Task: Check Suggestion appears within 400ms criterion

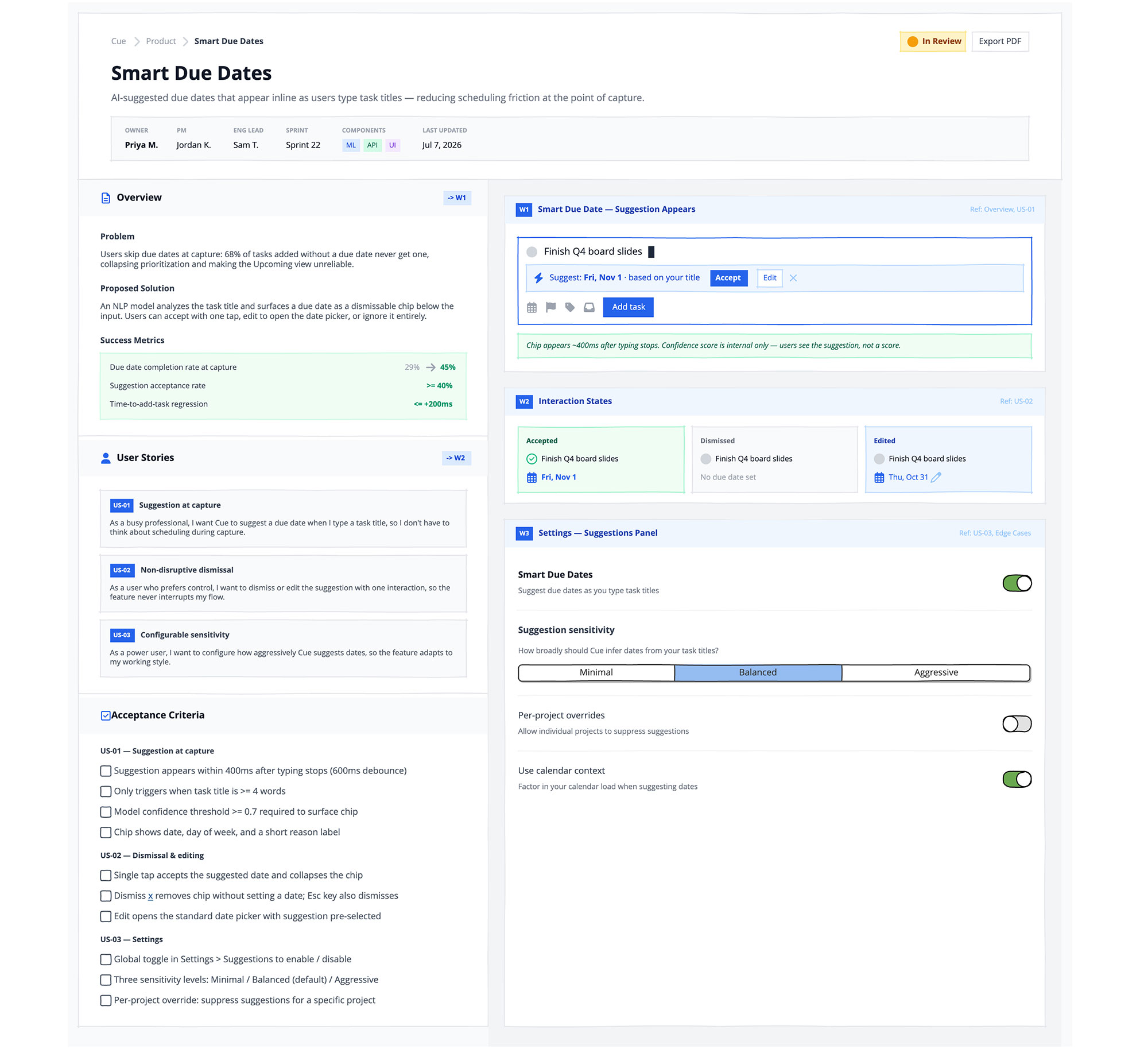Action: tap(106, 771)
